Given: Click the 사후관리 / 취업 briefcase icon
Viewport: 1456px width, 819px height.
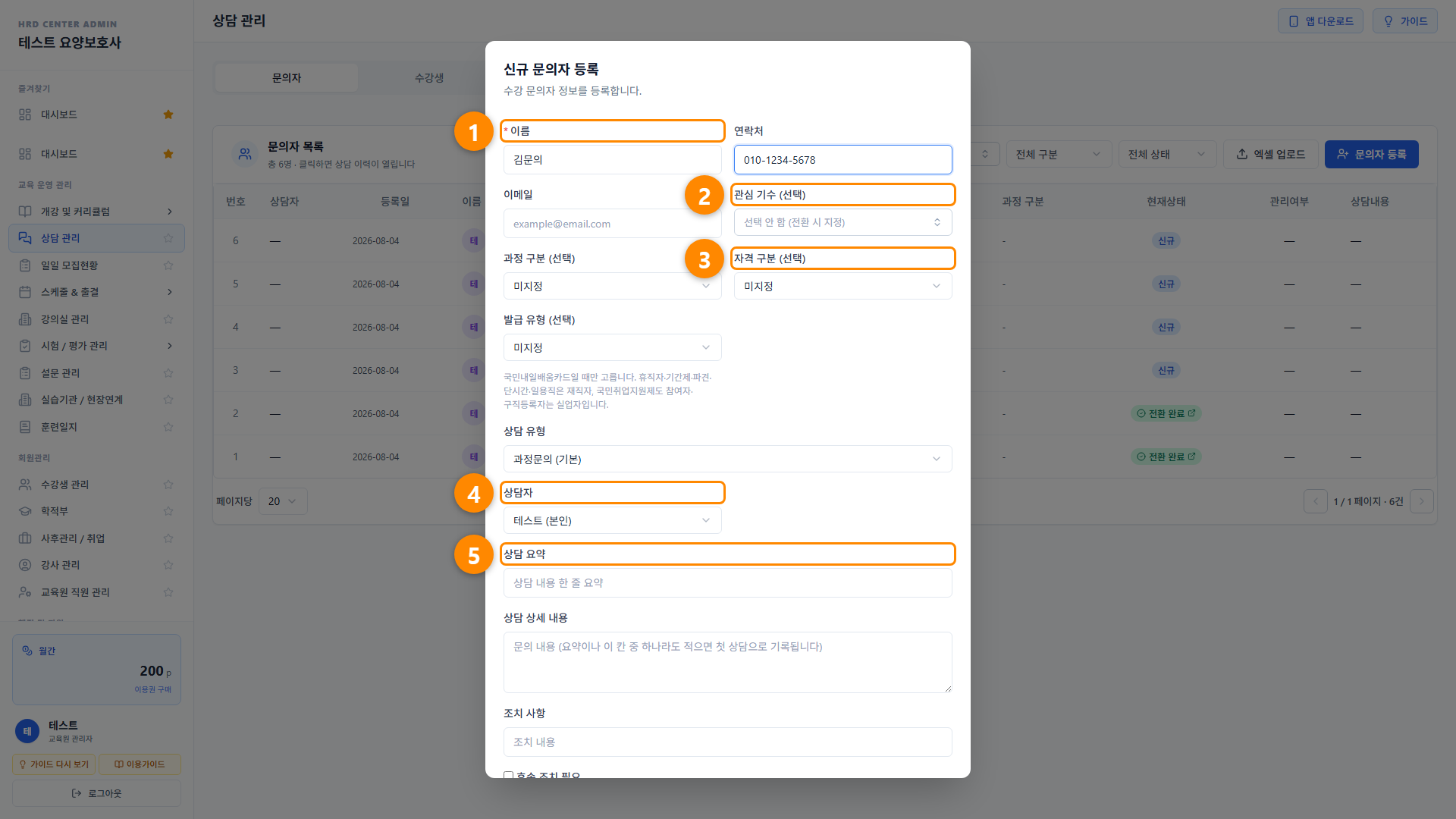Looking at the screenshot, I should pyautogui.click(x=25, y=538).
